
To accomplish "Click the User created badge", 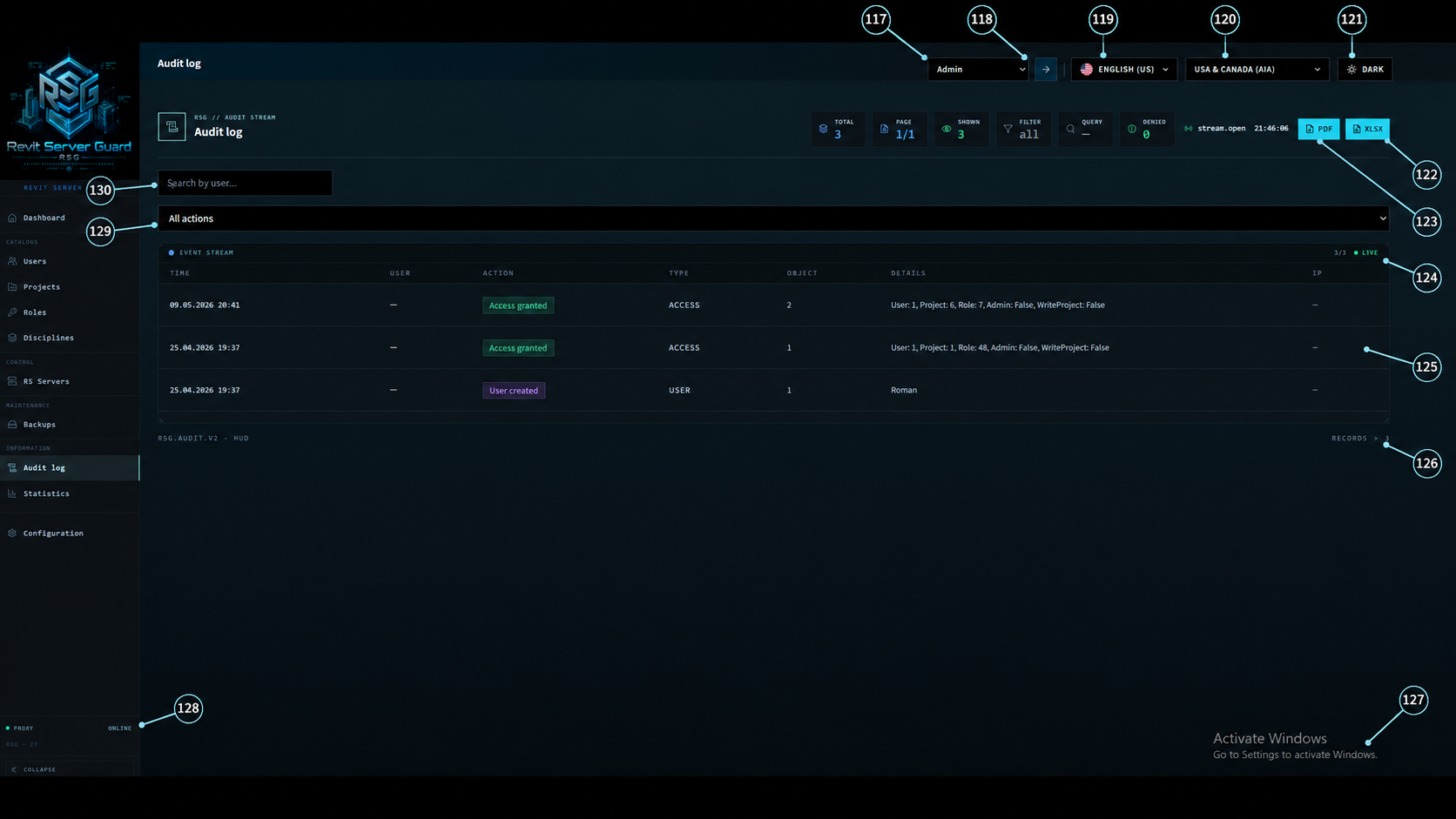I will point(514,391).
